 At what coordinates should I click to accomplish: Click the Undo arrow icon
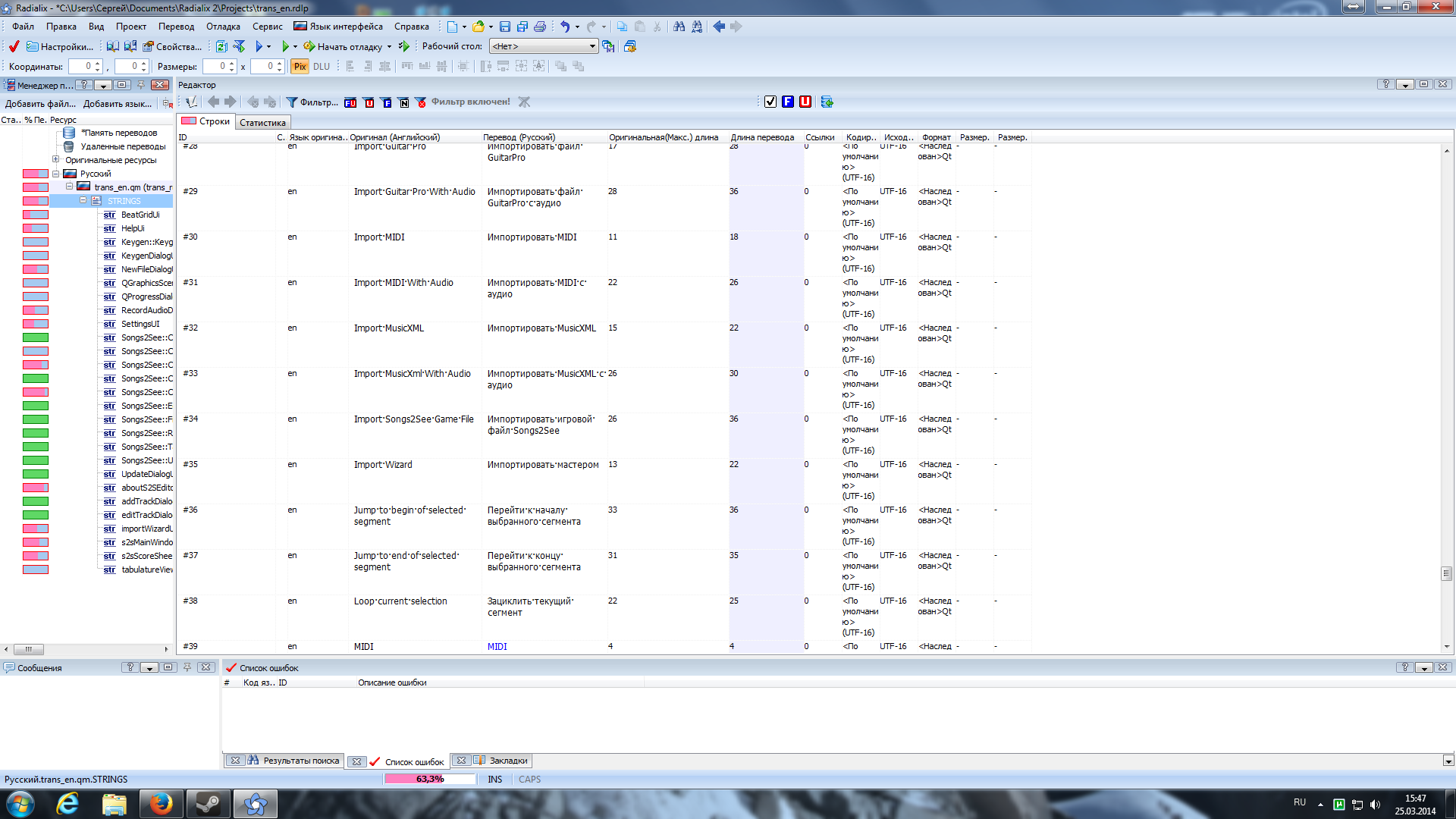pos(564,27)
